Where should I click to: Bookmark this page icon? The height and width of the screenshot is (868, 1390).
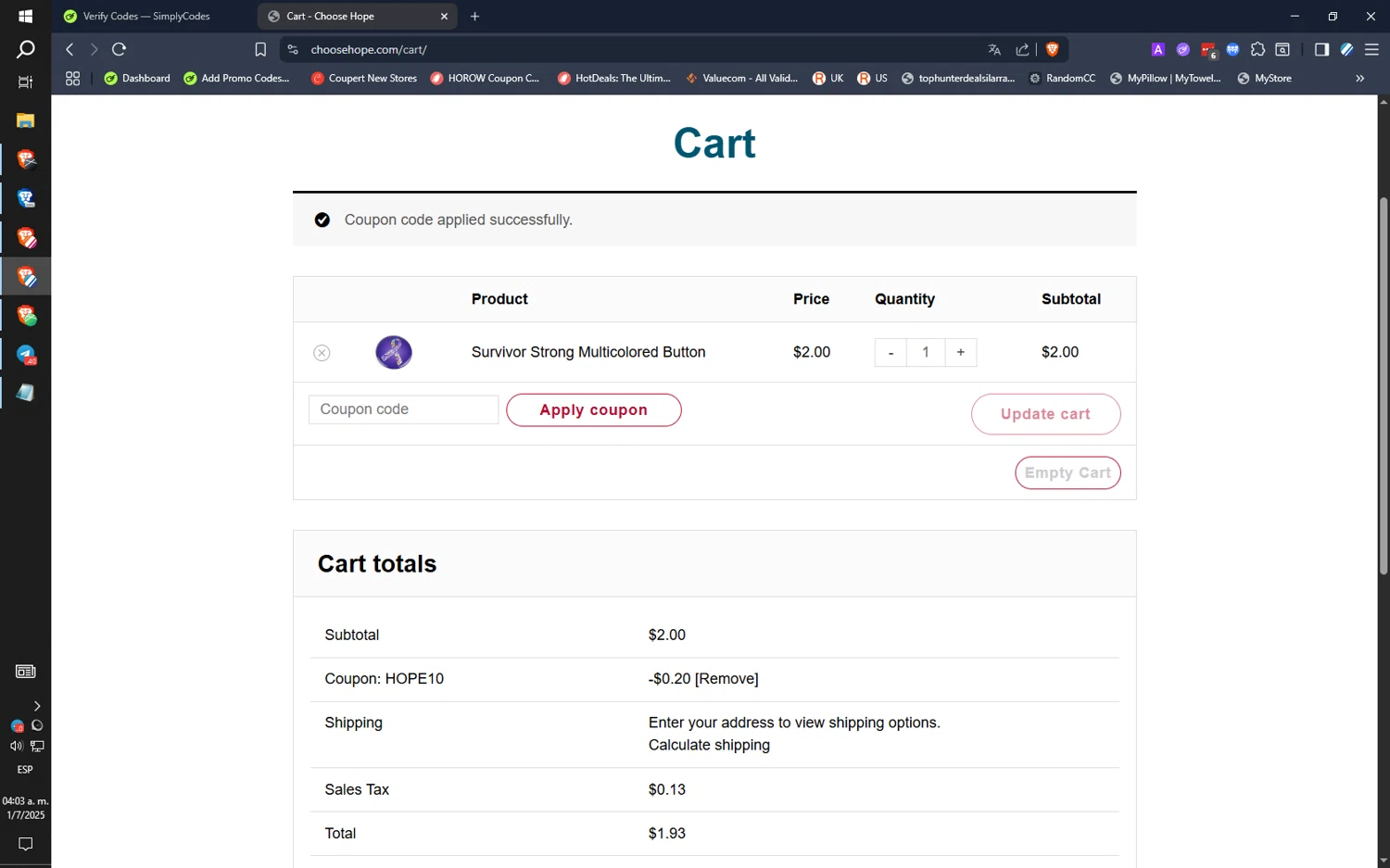click(x=260, y=50)
